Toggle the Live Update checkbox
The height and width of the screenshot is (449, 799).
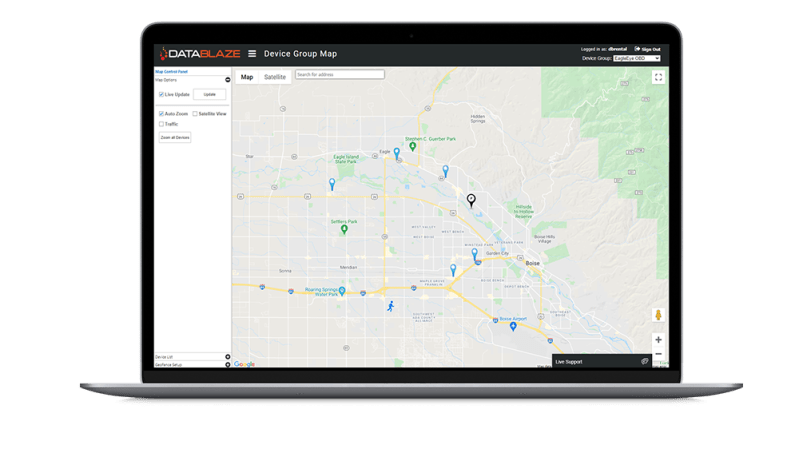(161, 94)
